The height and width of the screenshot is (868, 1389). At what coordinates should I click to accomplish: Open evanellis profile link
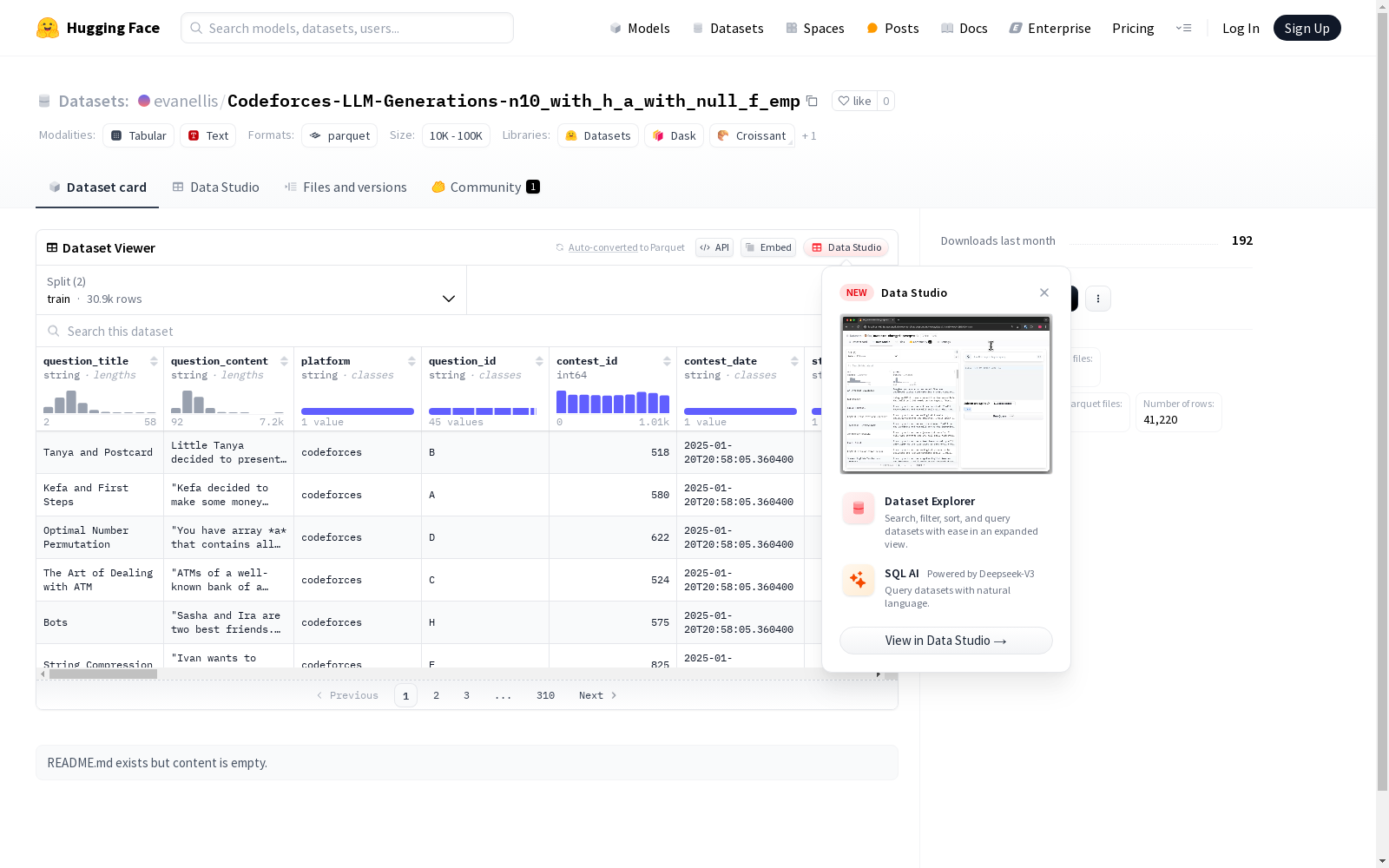tap(186, 101)
